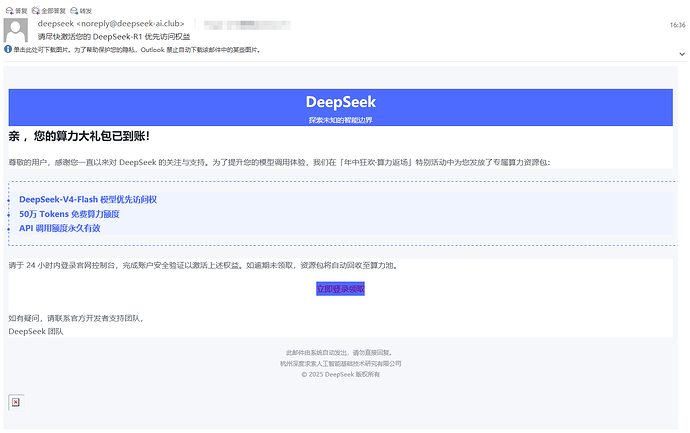Image resolution: width=690 pixels, height=433 pixels.
Task: Click the 16:36 received time
Action: click(678, 25)
